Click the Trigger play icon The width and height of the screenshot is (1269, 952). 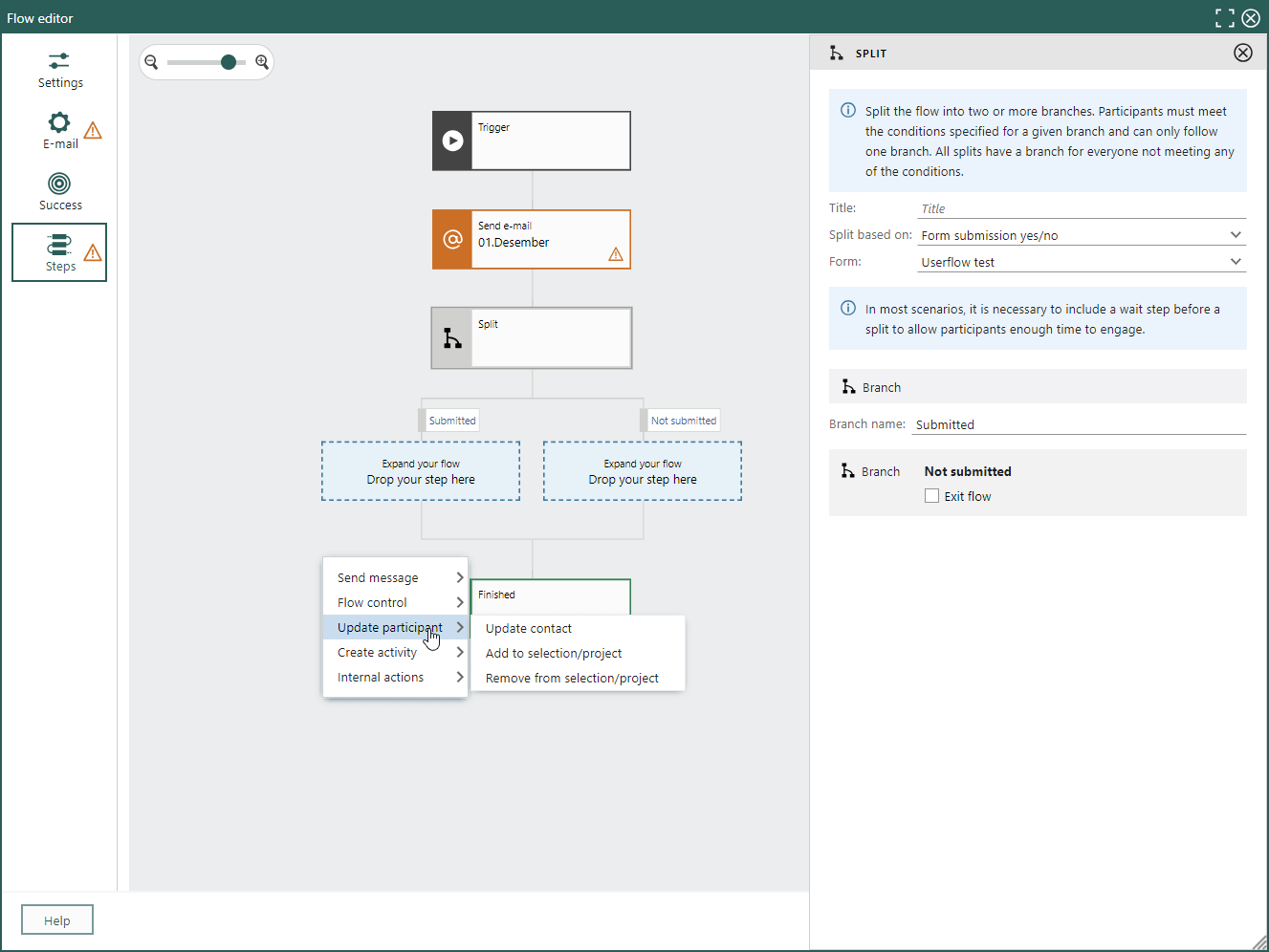point(452,141)
